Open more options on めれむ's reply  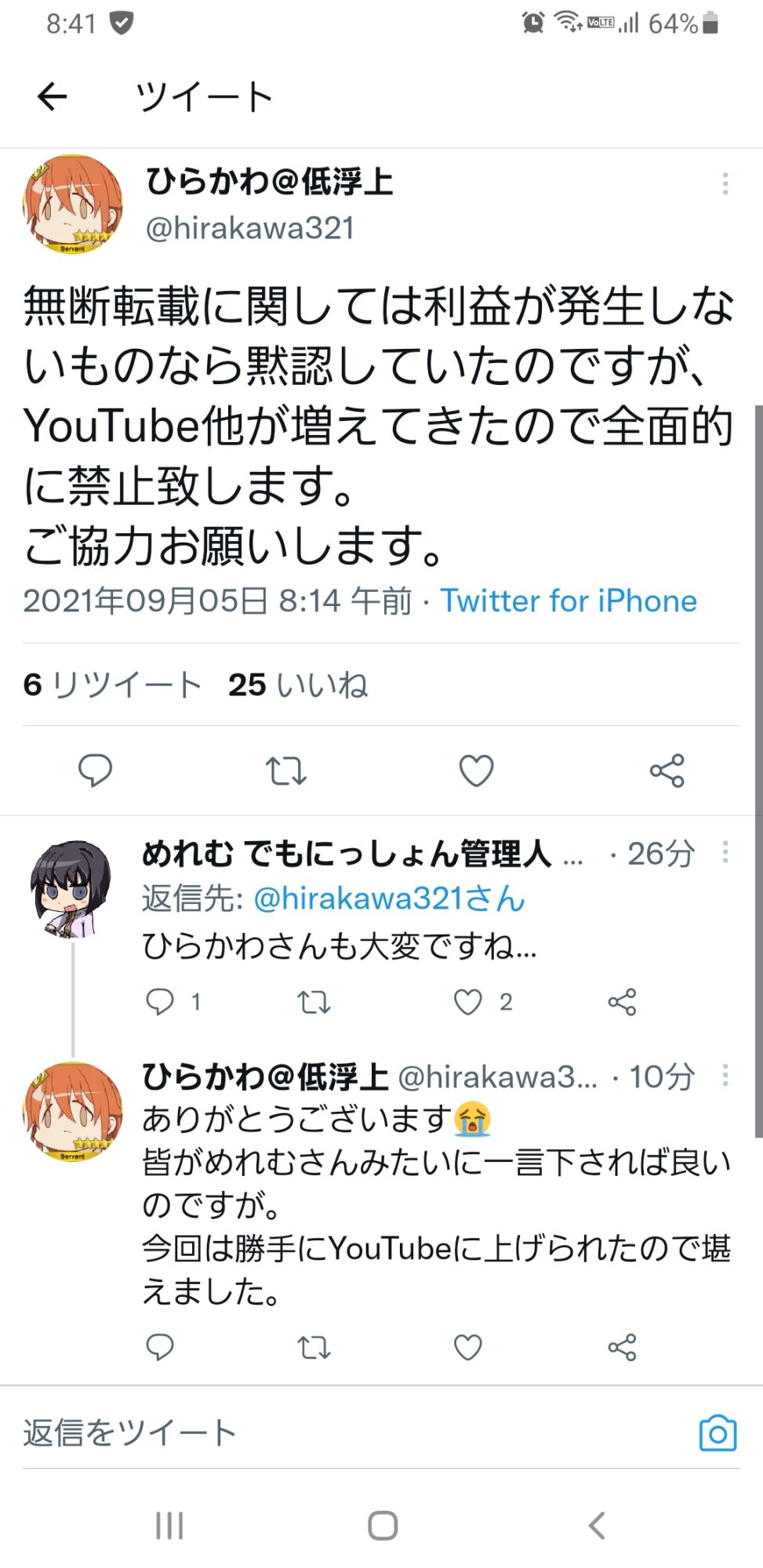[x=725, y=852]
